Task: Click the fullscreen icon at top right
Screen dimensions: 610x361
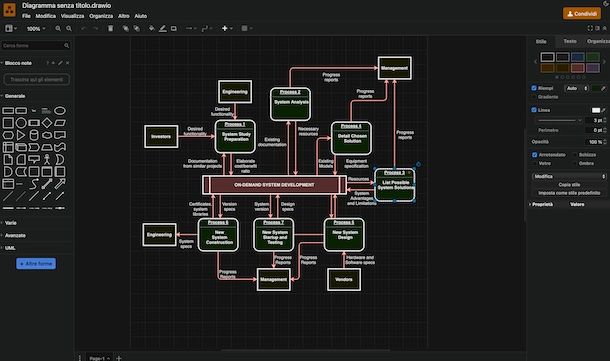Action: point(590,28)
